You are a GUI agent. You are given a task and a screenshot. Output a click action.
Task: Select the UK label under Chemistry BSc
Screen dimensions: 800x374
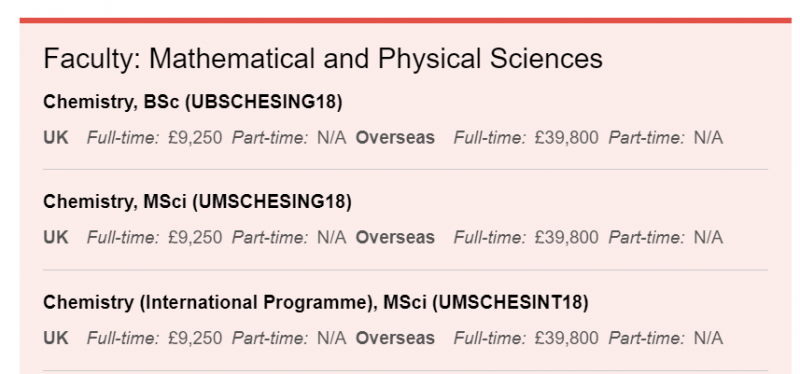56,138
